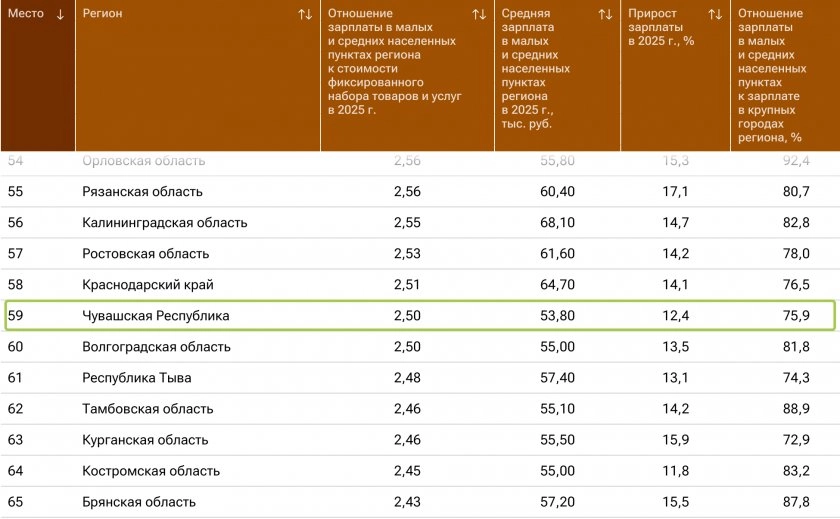
Task: Click sort arrows in Прирост зарплаты header
Action: 715,15
